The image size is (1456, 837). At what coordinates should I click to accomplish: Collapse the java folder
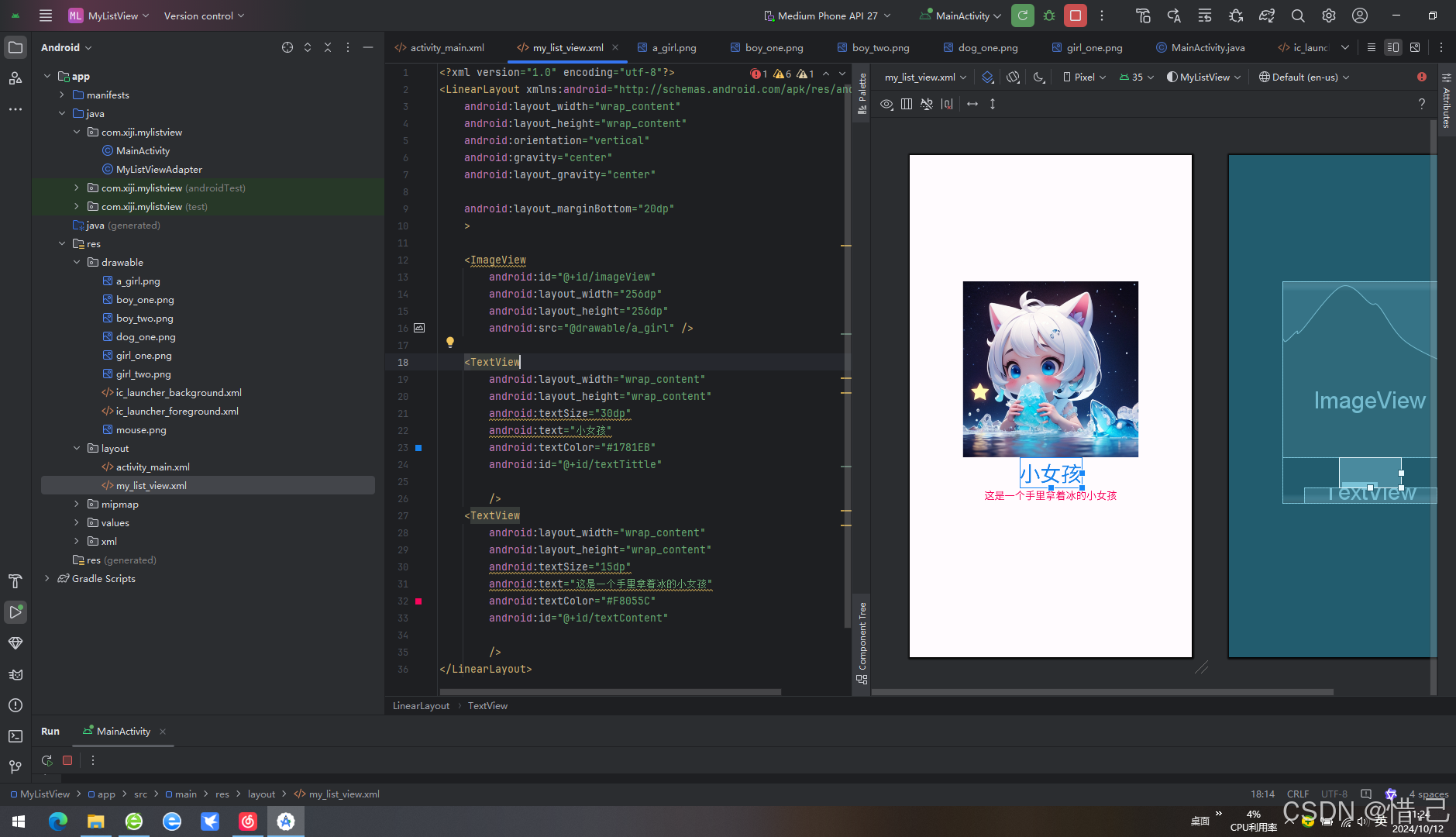(x=62, y=113)
